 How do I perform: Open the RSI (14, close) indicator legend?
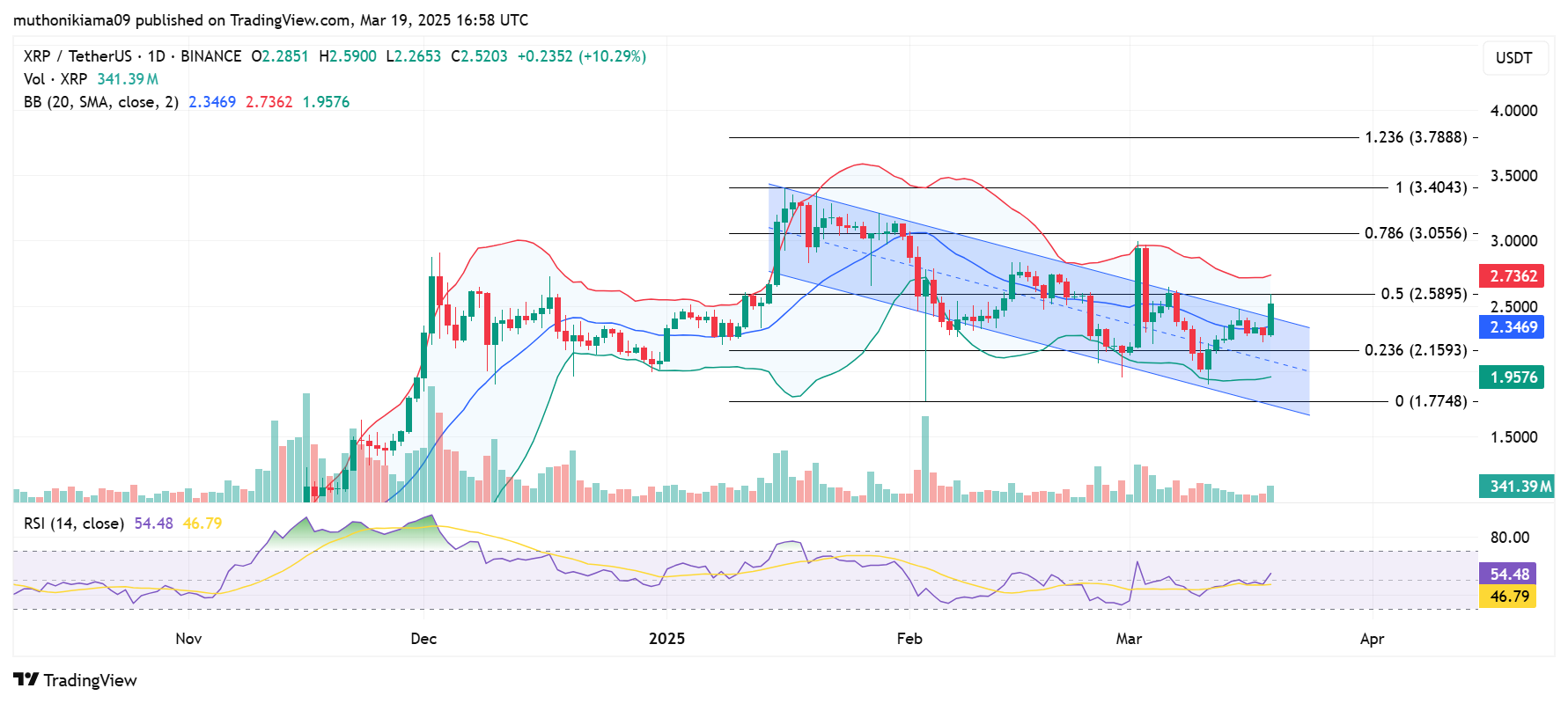click(x=74, y=524)
